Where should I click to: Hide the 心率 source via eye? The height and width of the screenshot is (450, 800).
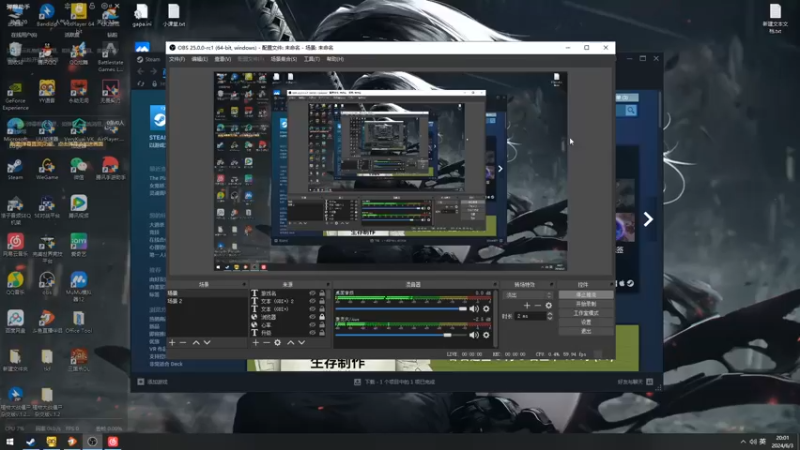[312, 324]
